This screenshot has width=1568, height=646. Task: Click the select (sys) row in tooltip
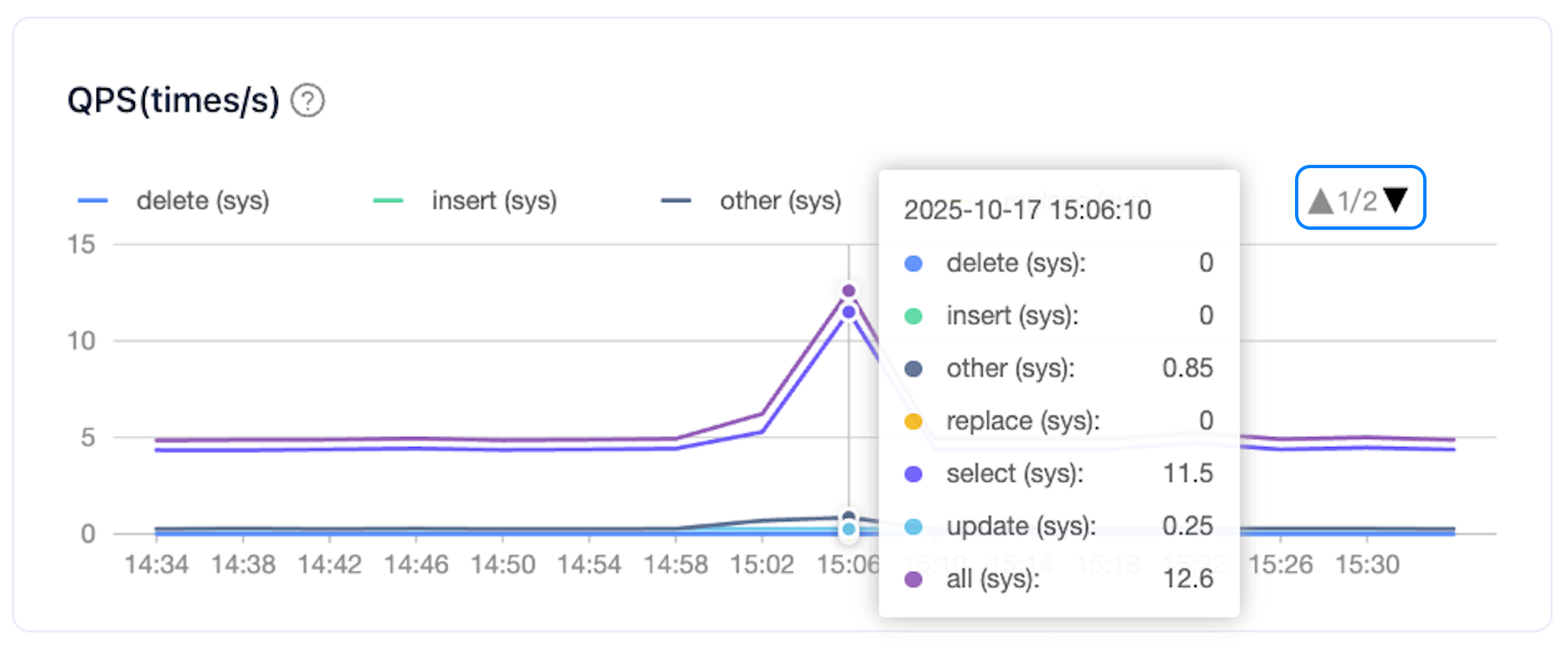pos(1059,474)
